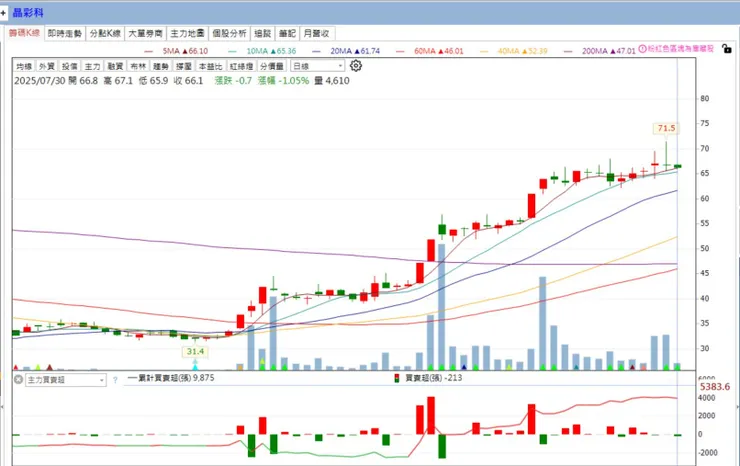
Task: Toggle the 布林 bands button
Action: click(x=138, y=66)
